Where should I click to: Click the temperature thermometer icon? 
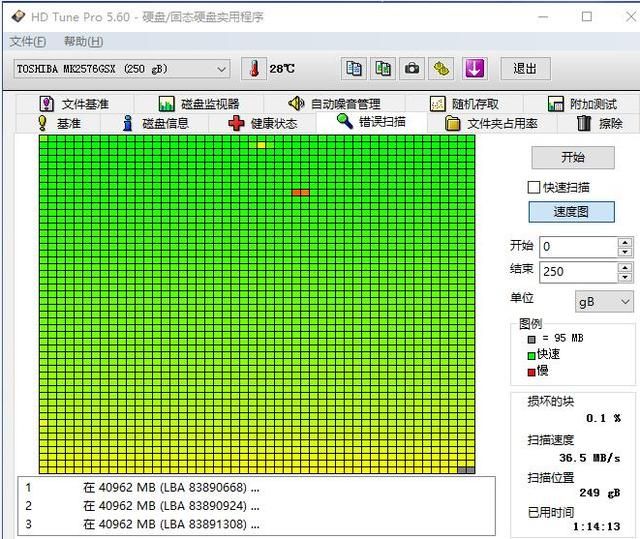pyautogui.click(x=254, y=69)
